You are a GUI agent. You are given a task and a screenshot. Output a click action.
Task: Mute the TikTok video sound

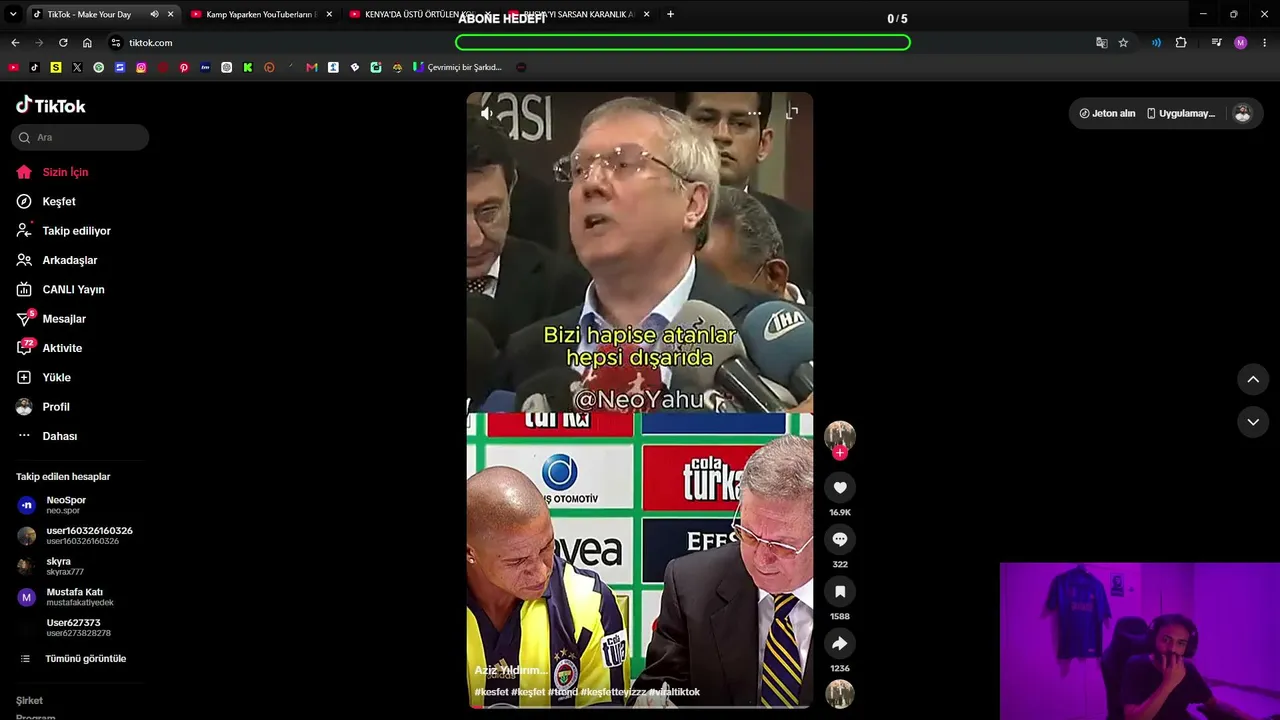(486, 113)
